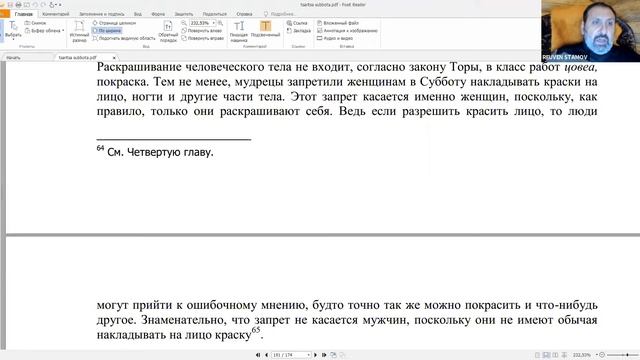This screenshot has width=640, height=360.
Task: Click the status bar zoom slider handle
Action: (627, 355)
